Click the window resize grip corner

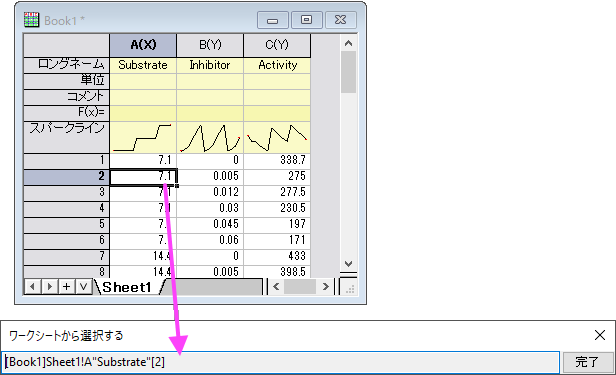(349, 289)
